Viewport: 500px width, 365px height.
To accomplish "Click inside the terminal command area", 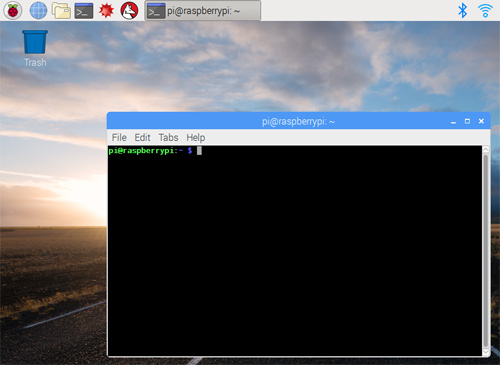I will (x=295, y=251).
